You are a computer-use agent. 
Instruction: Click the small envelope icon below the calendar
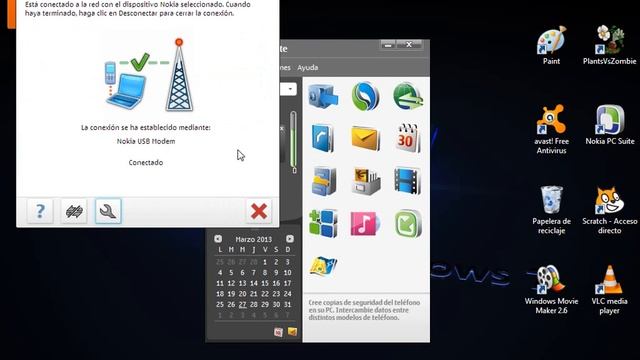tap(292, 331)
